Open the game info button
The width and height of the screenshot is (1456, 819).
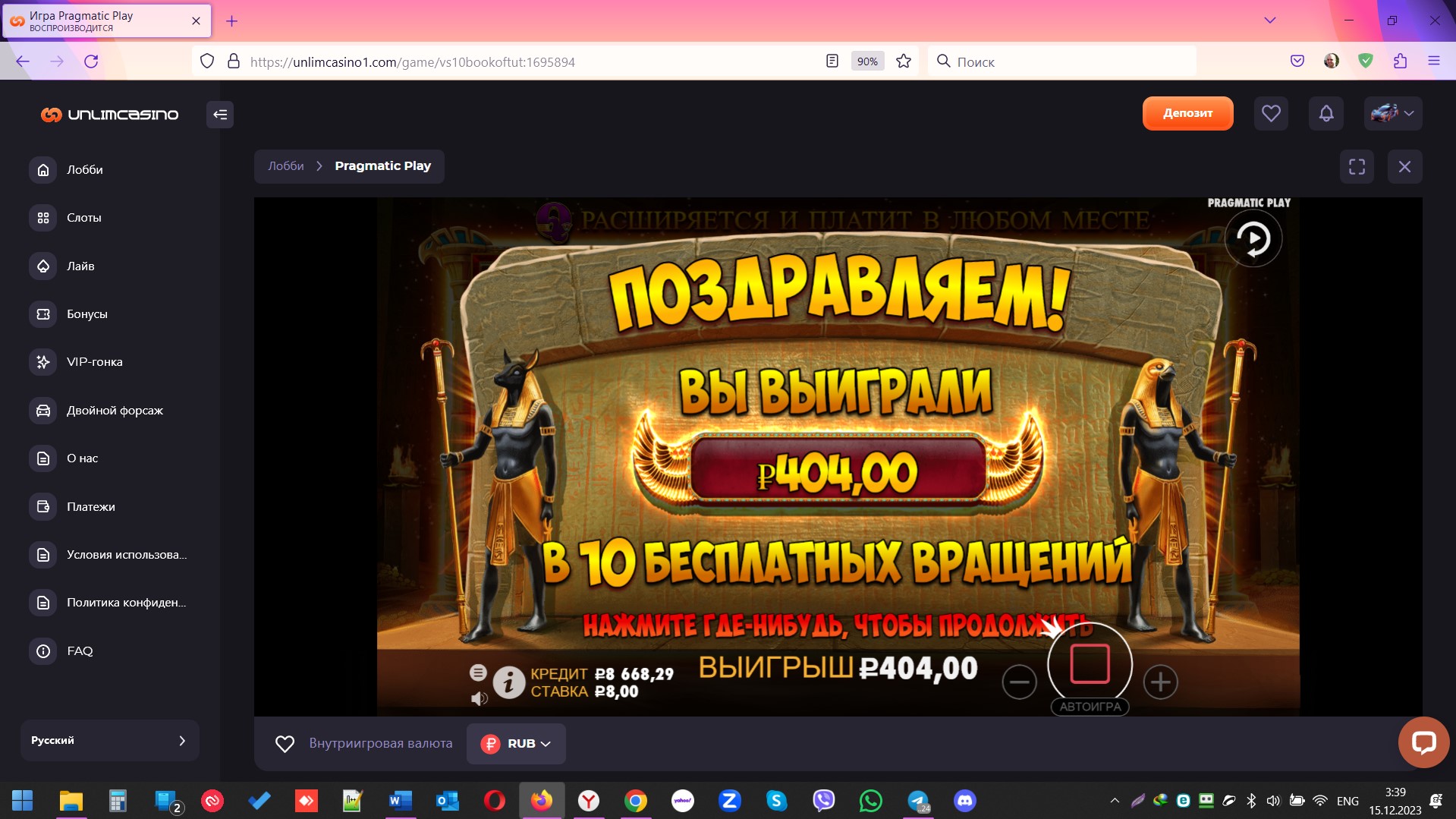click(x=509, y=682)
